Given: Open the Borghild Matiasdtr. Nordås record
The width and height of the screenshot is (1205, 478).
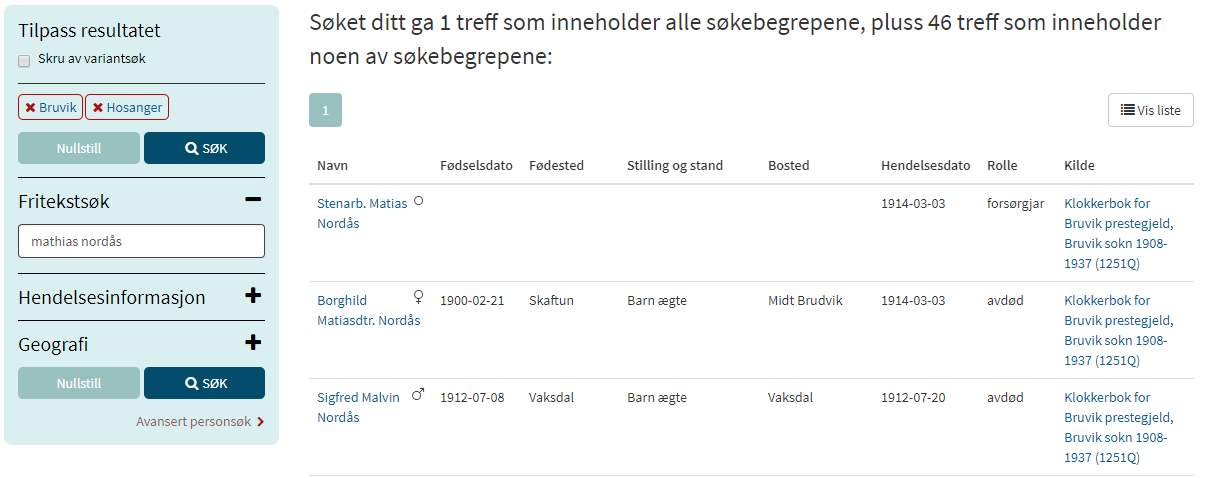Looking at the screenshot, I should [x=368, y=310].
